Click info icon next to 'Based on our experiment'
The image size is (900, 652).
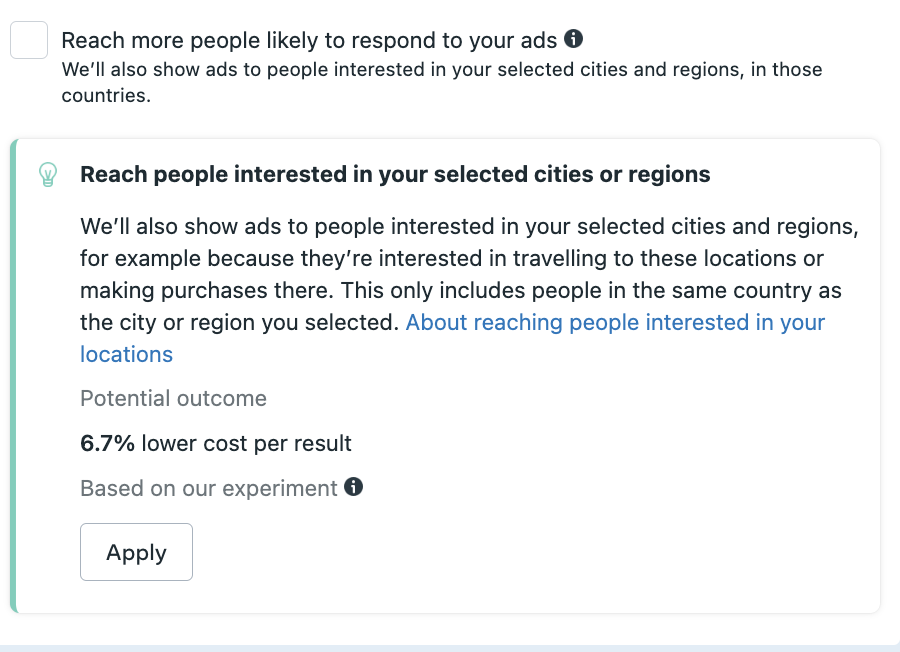(353, 487)
